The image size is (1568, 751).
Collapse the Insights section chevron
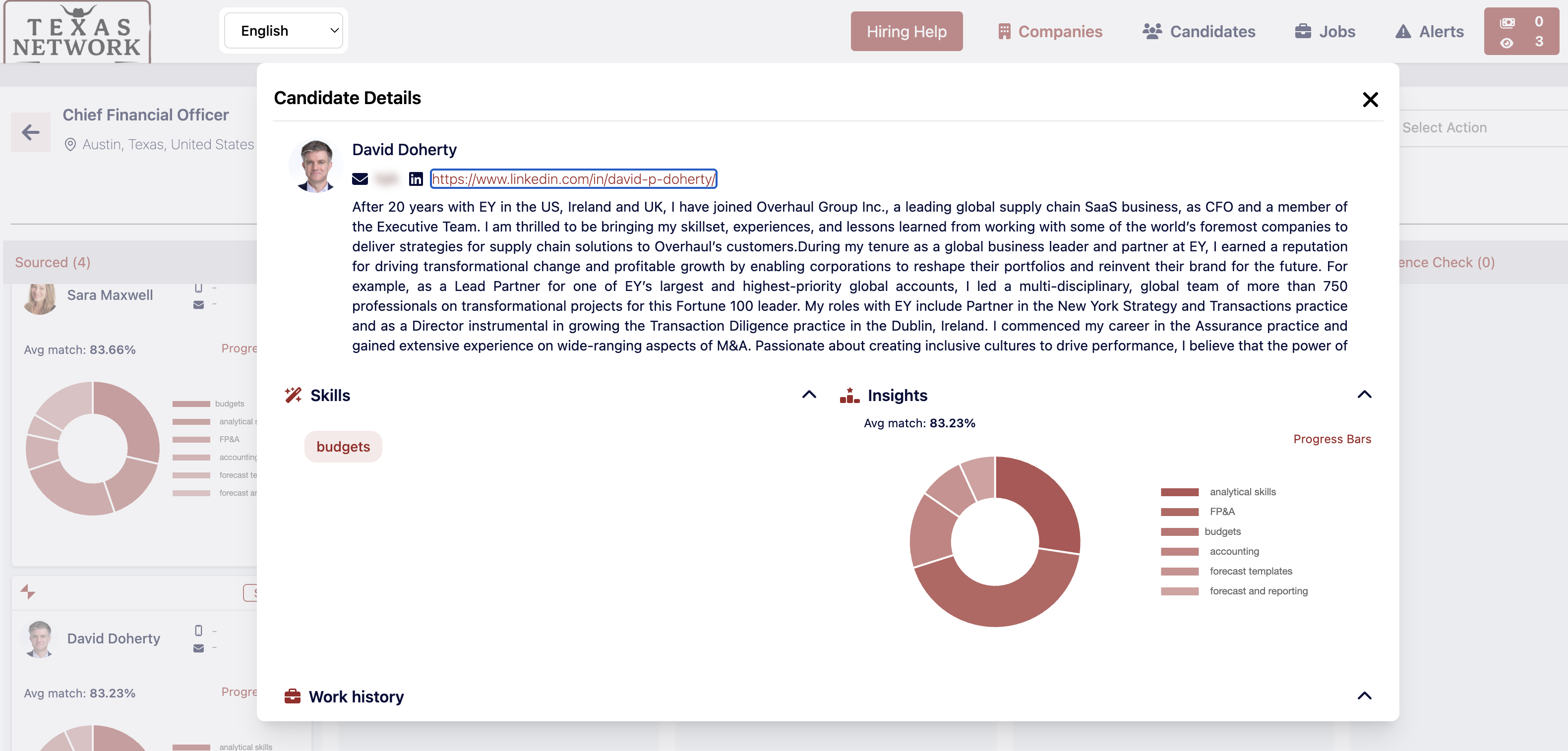click(1364, 395)
